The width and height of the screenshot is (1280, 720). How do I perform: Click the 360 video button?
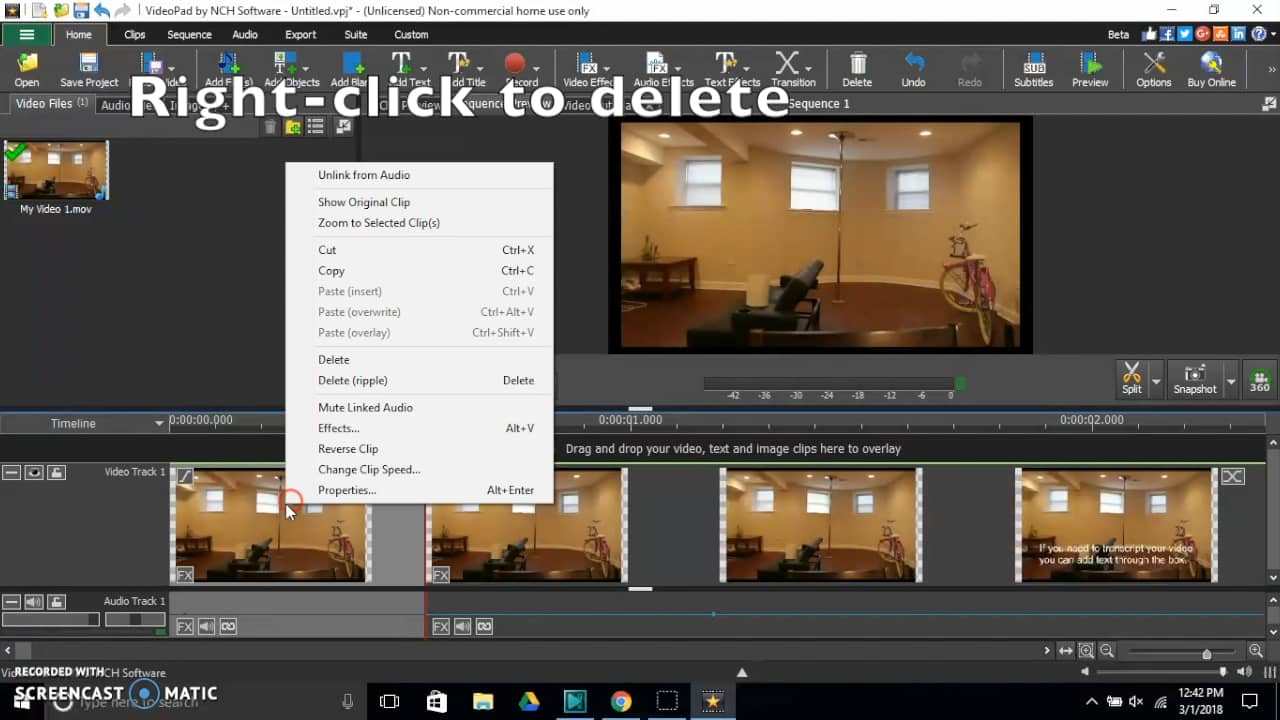(1260, 379)
